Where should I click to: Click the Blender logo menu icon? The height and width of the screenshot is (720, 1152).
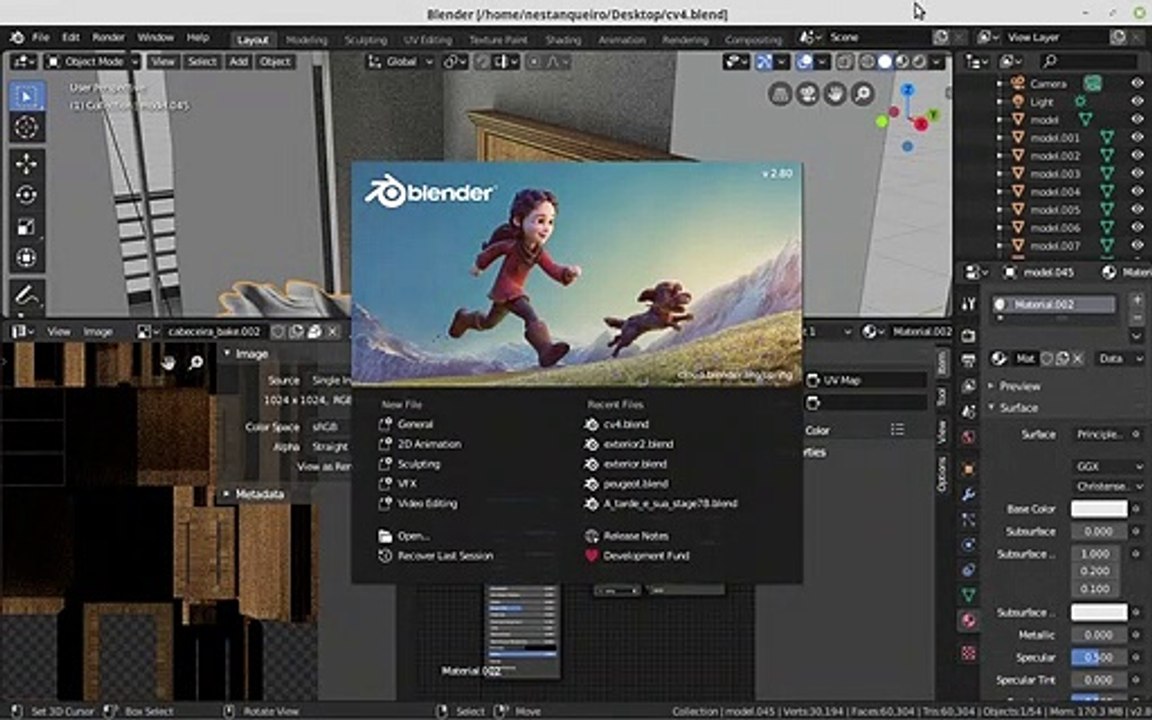tap(17, 37)
